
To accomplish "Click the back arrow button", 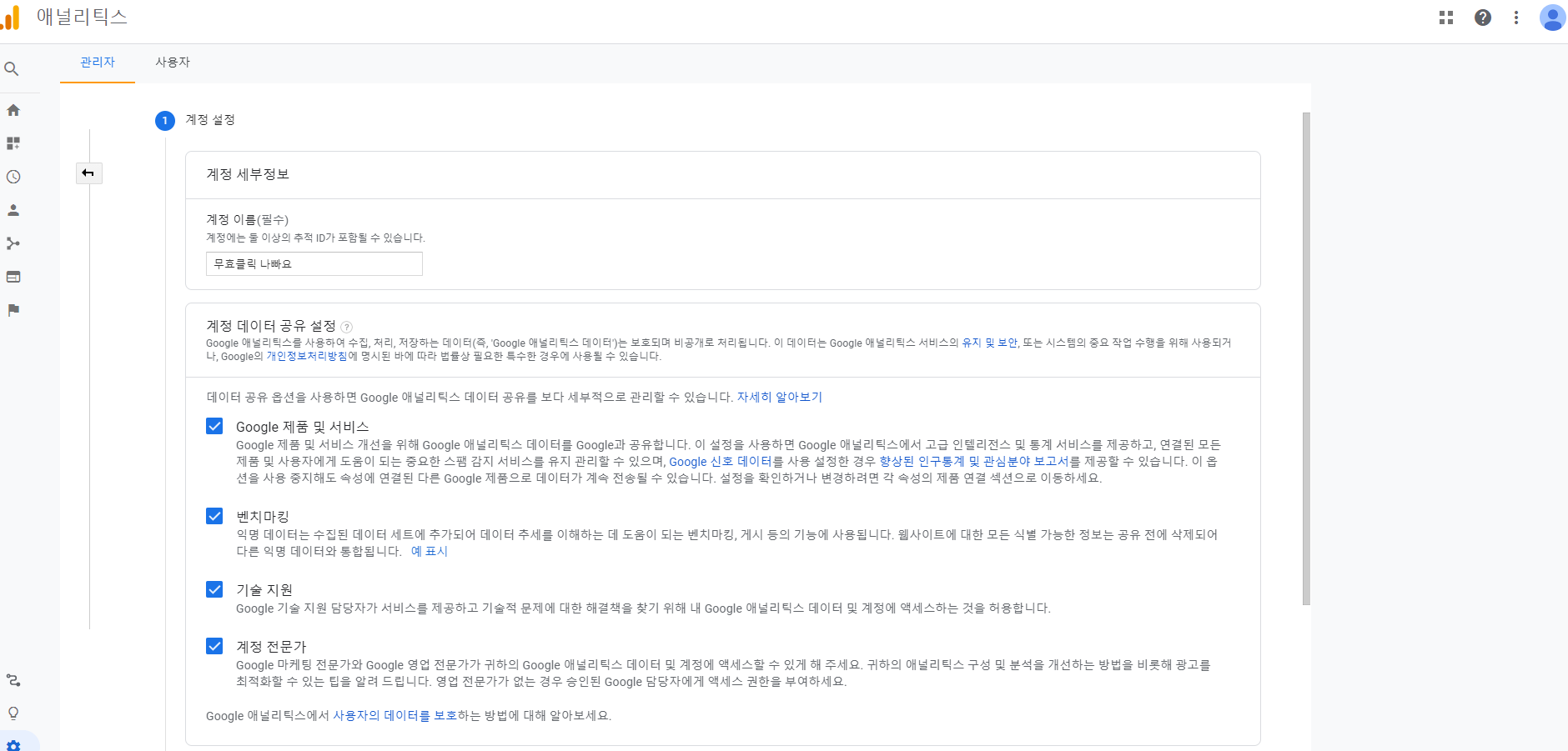I will (88, 173).
